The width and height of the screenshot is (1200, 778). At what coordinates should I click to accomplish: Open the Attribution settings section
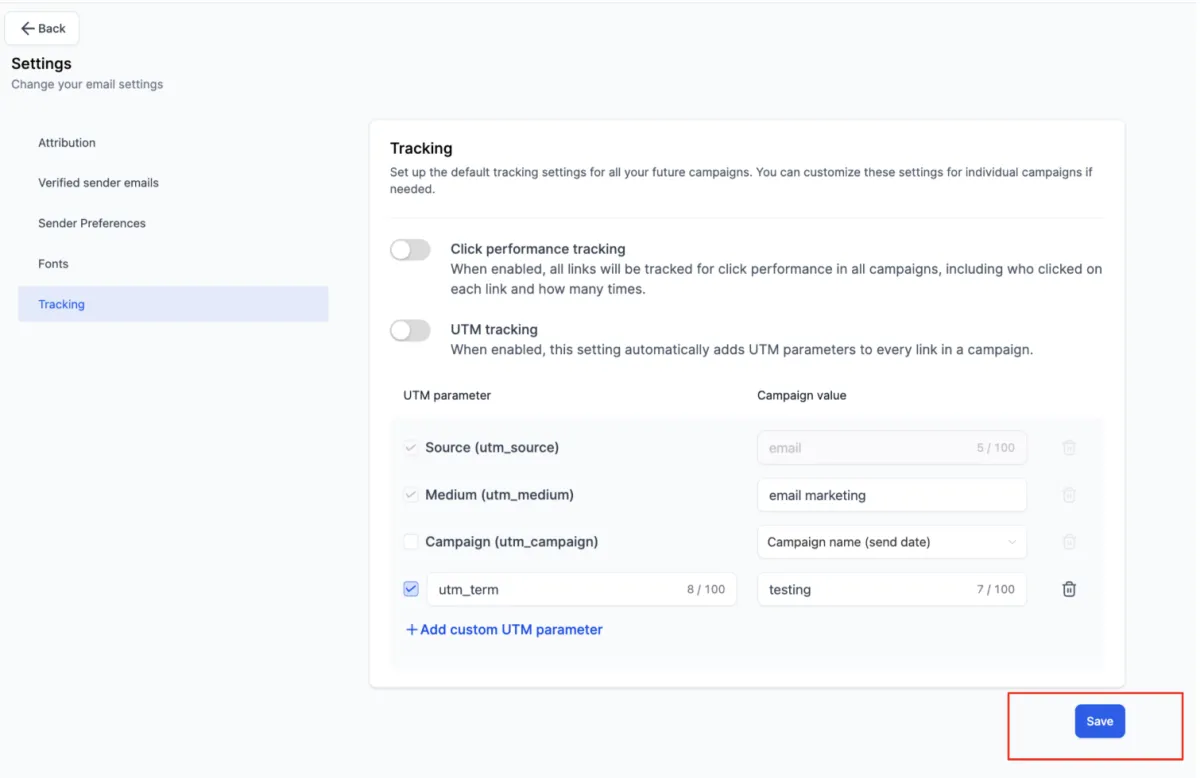click(x=67, y=143)
